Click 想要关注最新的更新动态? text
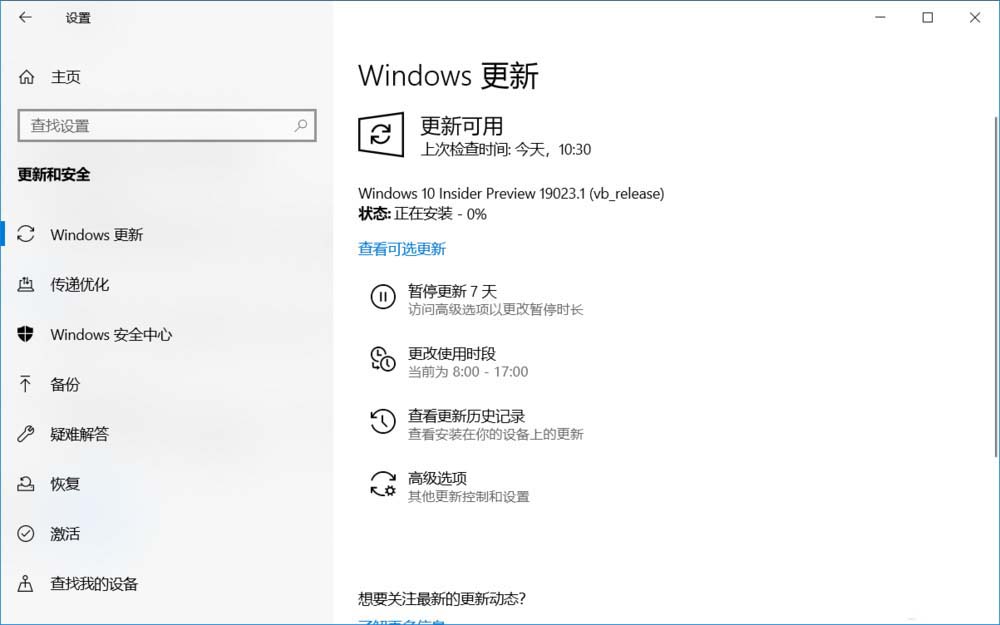The image size is (1000, 625). pyautogui.click(x=442, y=598)
